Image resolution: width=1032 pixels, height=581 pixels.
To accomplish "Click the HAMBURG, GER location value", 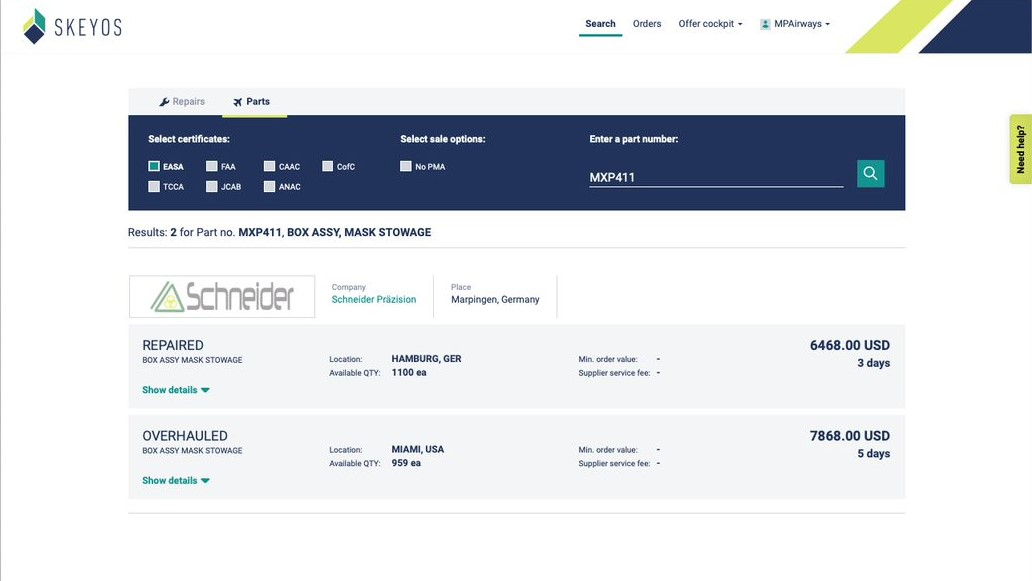I will click(426, 359).
